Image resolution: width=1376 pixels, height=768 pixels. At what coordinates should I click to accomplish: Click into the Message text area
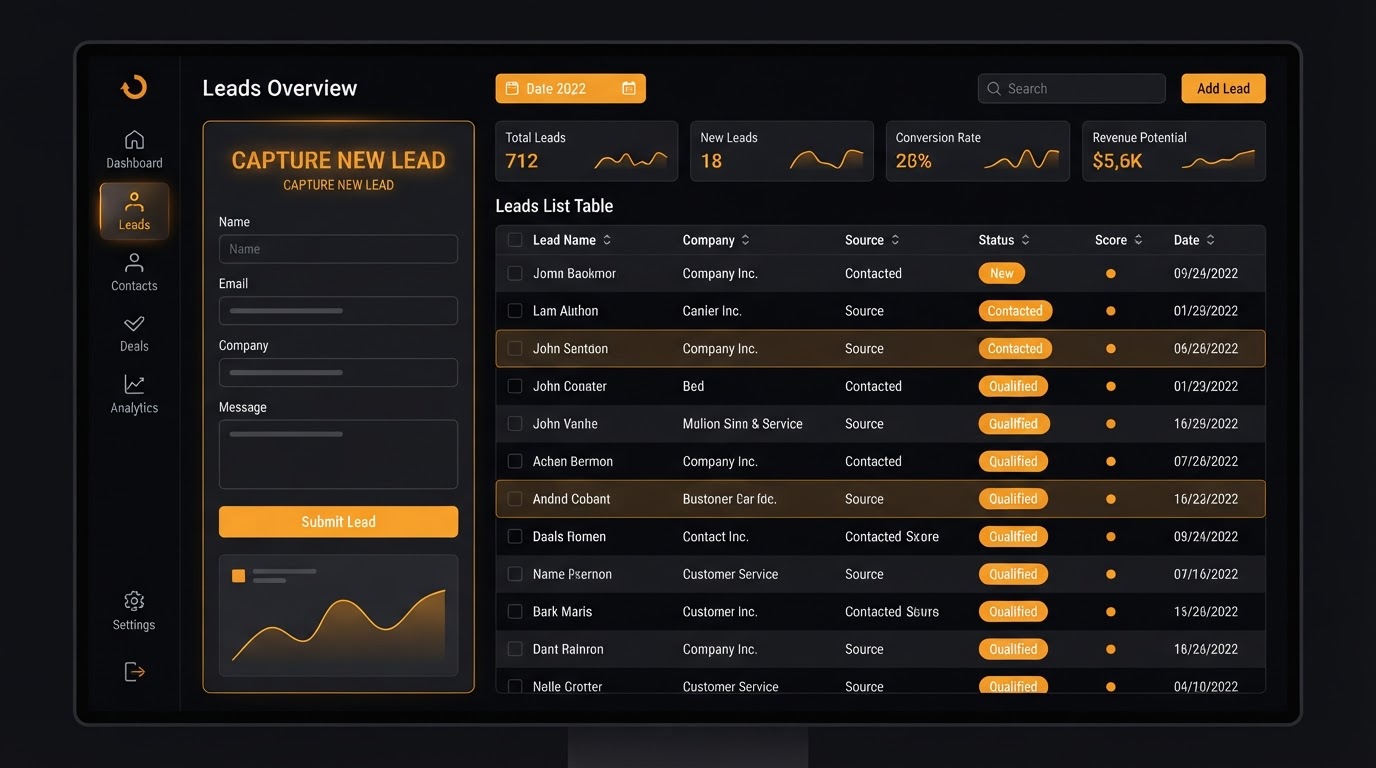(x=338, y=454)
